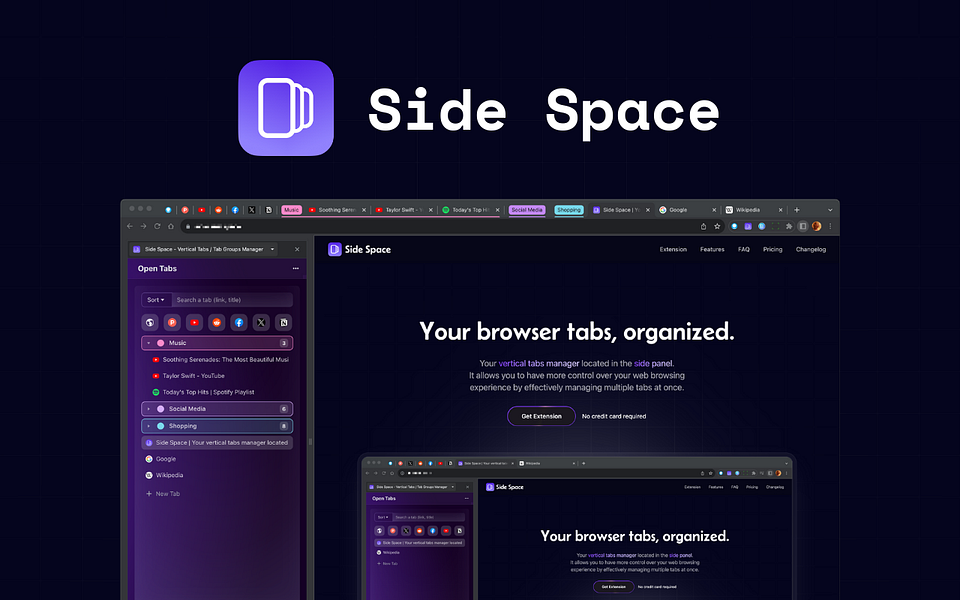Select the X (Twitter) filter icon
The width and height of the screenshot is (960, 600).
(x=261, y=322)
